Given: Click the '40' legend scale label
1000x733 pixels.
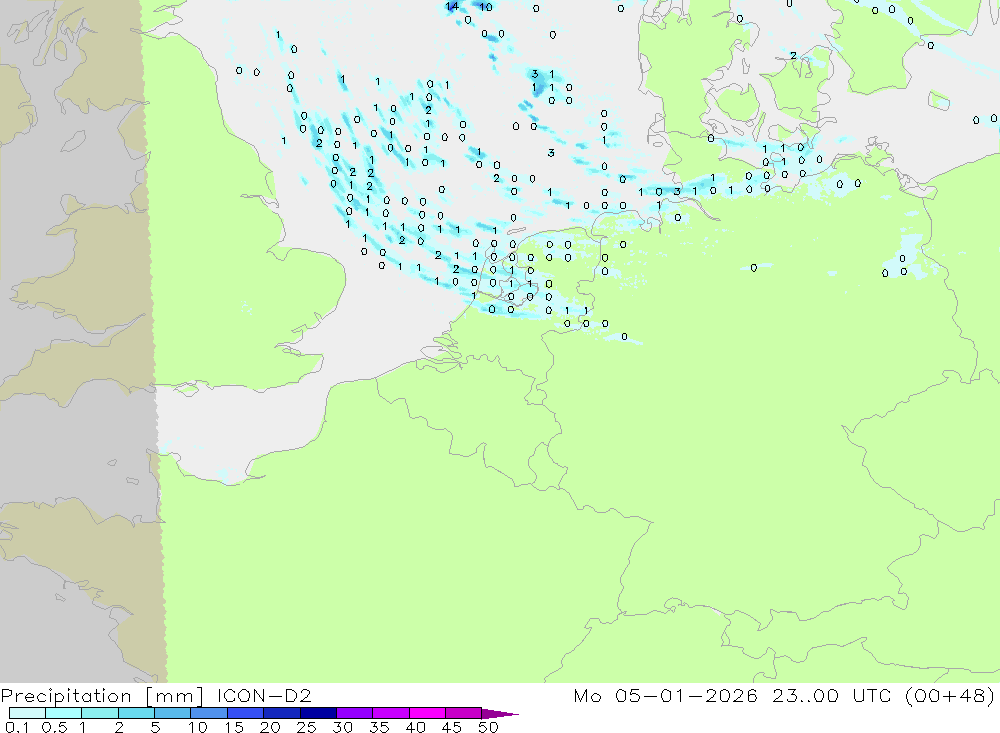Looking at the screenshot, I should click(415, 727).
